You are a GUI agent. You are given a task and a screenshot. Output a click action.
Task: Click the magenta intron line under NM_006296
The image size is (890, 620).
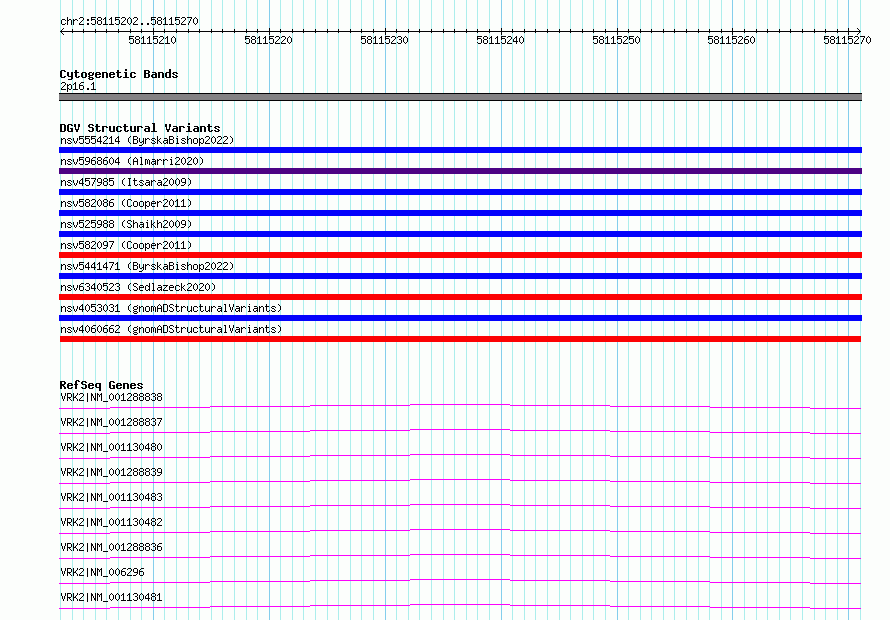pyautogui.click(x=460, y=580)
